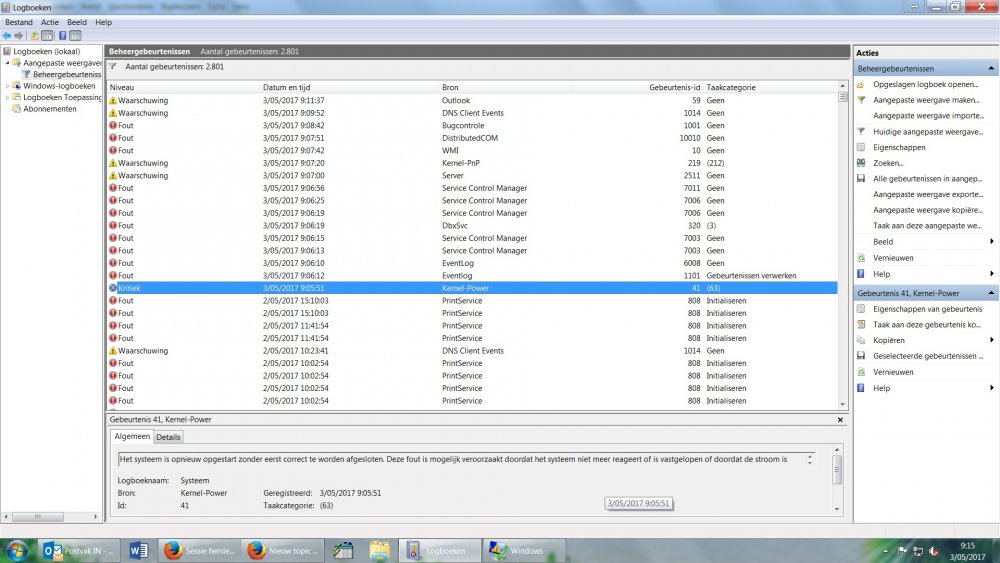Viewport: 1000px width, 563px height.
Task: Click the lower Vernieuwen action
Action: pyautogui.click(x=893, y=372)
